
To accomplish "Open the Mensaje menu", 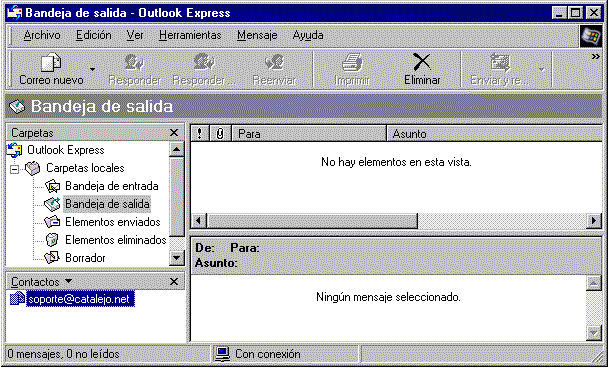I will tap(257, 35).
